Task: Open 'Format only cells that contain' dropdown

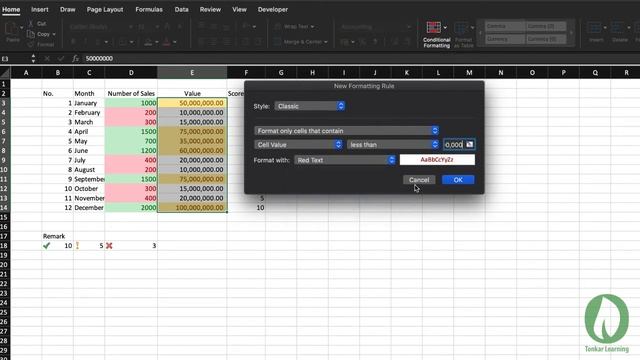Action: [x=347, y=131]
